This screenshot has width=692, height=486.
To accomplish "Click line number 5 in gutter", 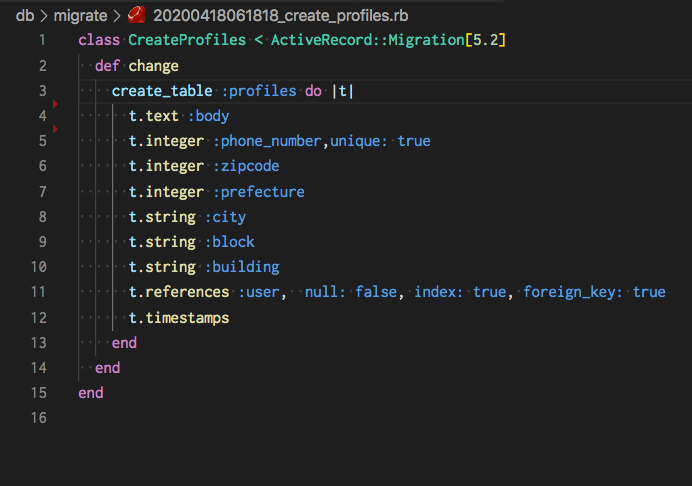I will click(x=42, y=141).
